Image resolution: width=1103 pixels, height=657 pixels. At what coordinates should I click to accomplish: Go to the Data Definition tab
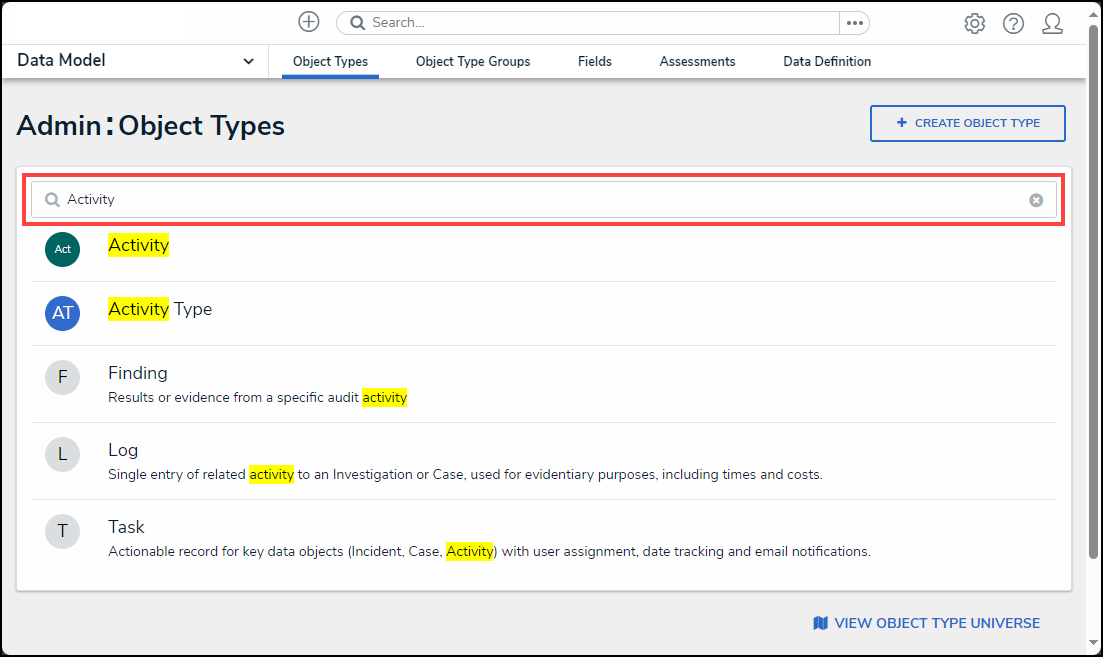(827, 62)
